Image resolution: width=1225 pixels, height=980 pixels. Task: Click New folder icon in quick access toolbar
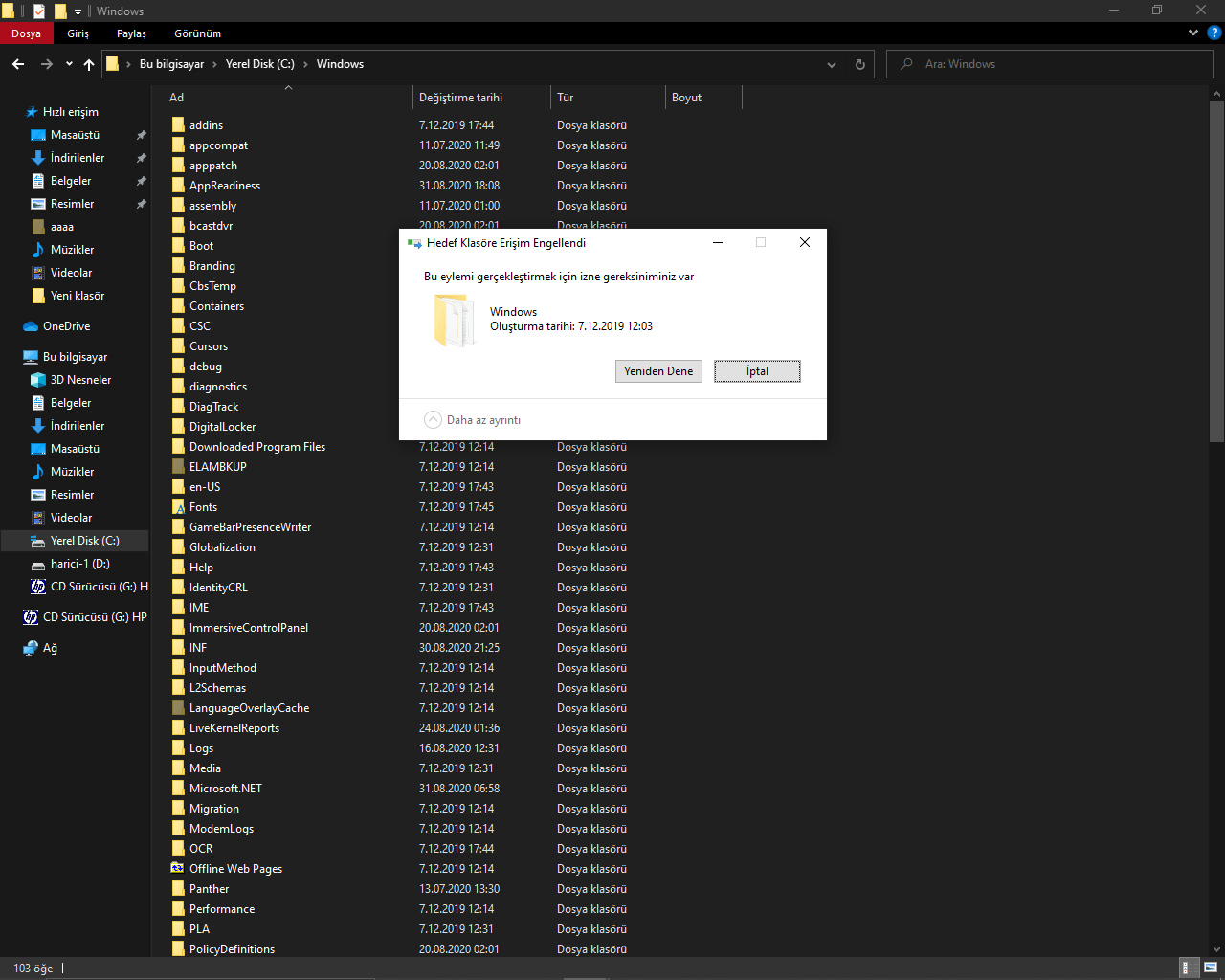tap(60, 11)
